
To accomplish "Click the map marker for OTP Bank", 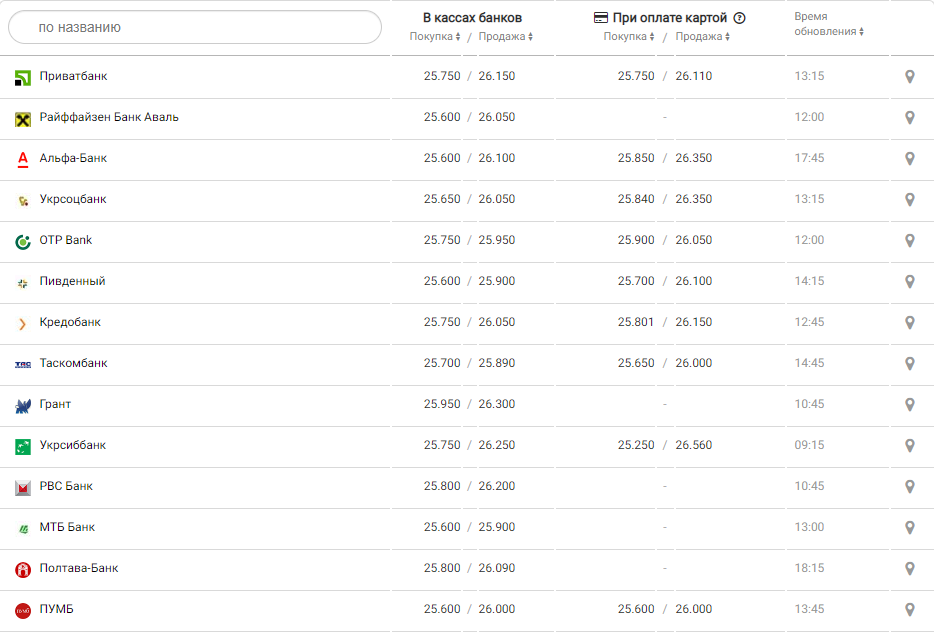I will (x=909, y=241).
